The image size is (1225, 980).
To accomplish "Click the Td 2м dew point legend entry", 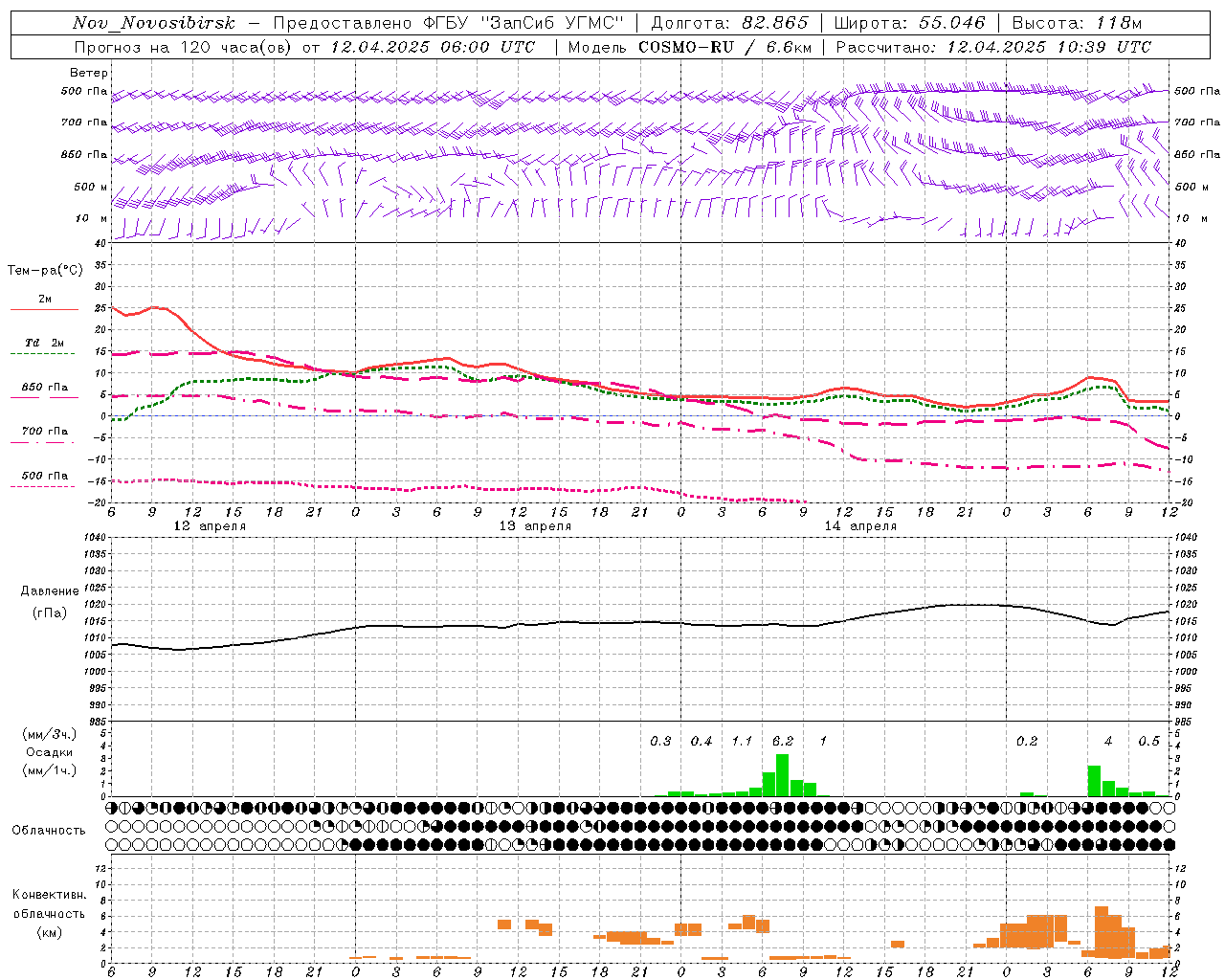I will point(44,343).
